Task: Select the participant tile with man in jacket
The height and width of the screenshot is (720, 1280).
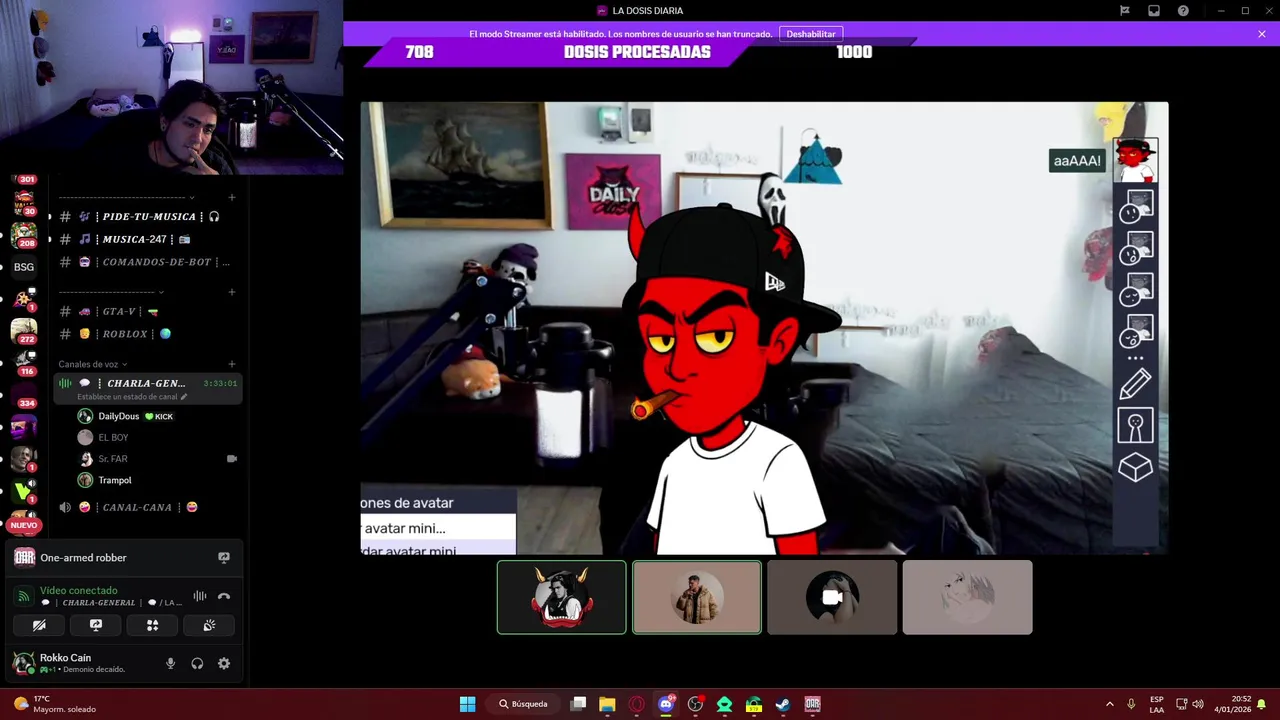Action: (x=697, y=597)
